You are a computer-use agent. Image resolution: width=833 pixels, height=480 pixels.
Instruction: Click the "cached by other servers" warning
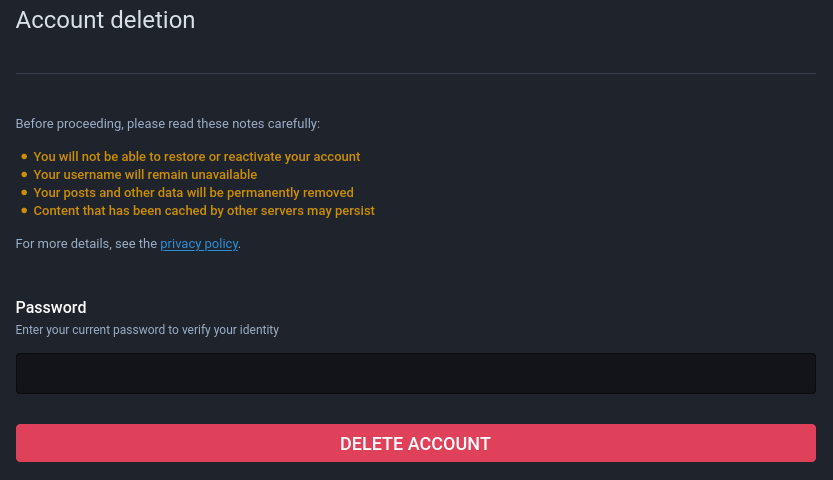point(204,211)
